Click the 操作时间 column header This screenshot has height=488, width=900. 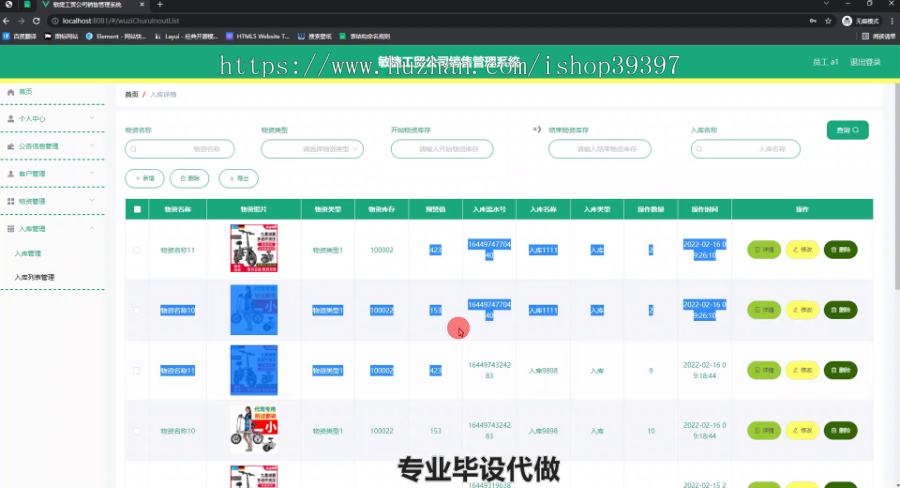tap(704, 210)
